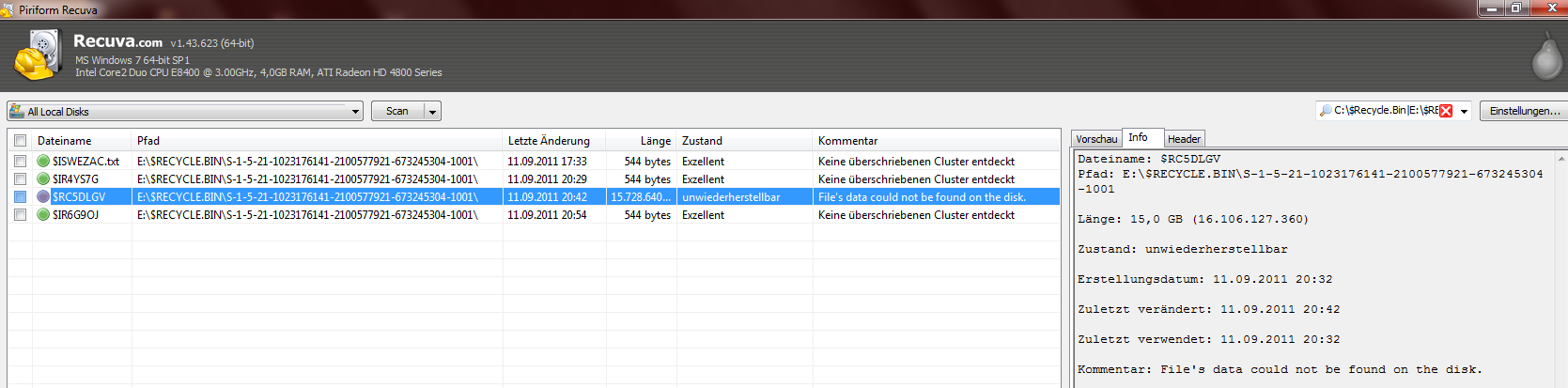Click 'Erstellungsdatum' line in info panel

coord(1204,279)
